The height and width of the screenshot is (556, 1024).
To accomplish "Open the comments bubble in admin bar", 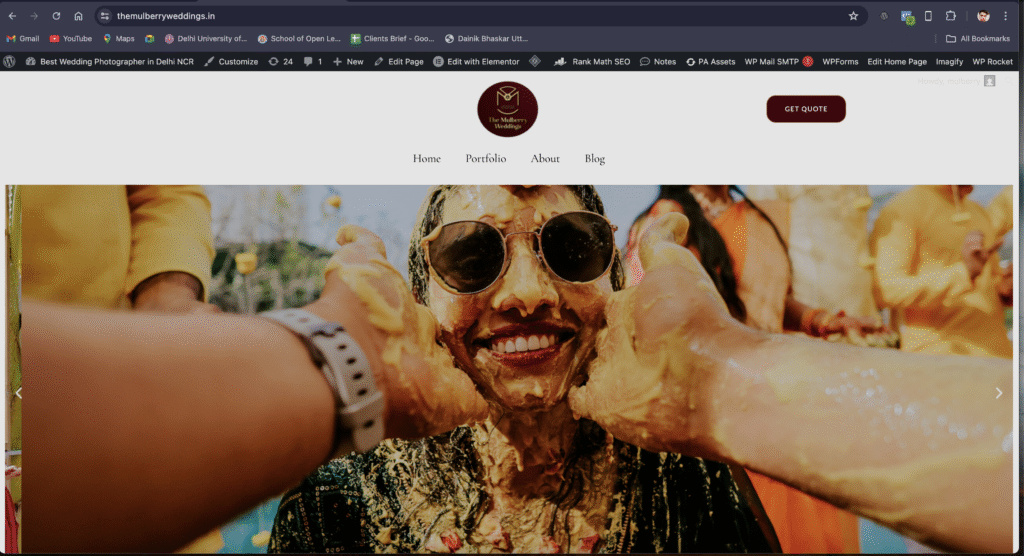I will (x=313, y=61).
